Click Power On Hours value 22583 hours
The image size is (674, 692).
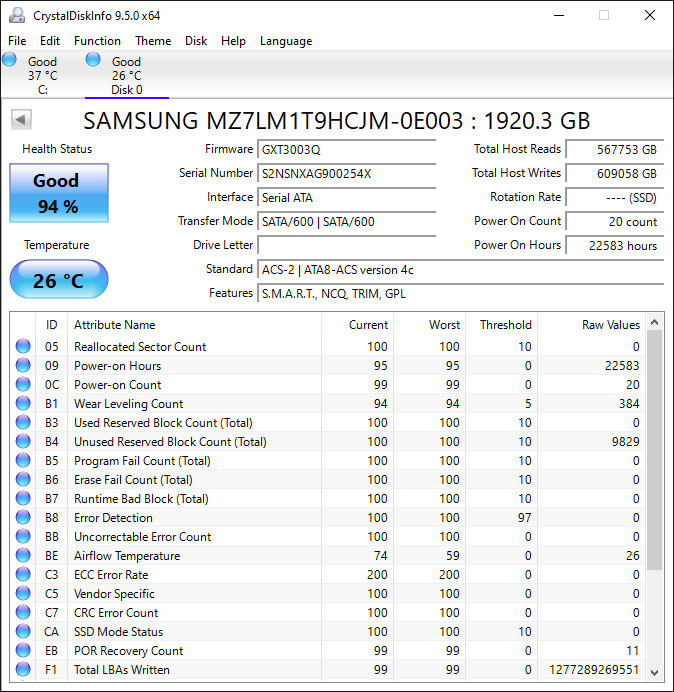(615, 245)
